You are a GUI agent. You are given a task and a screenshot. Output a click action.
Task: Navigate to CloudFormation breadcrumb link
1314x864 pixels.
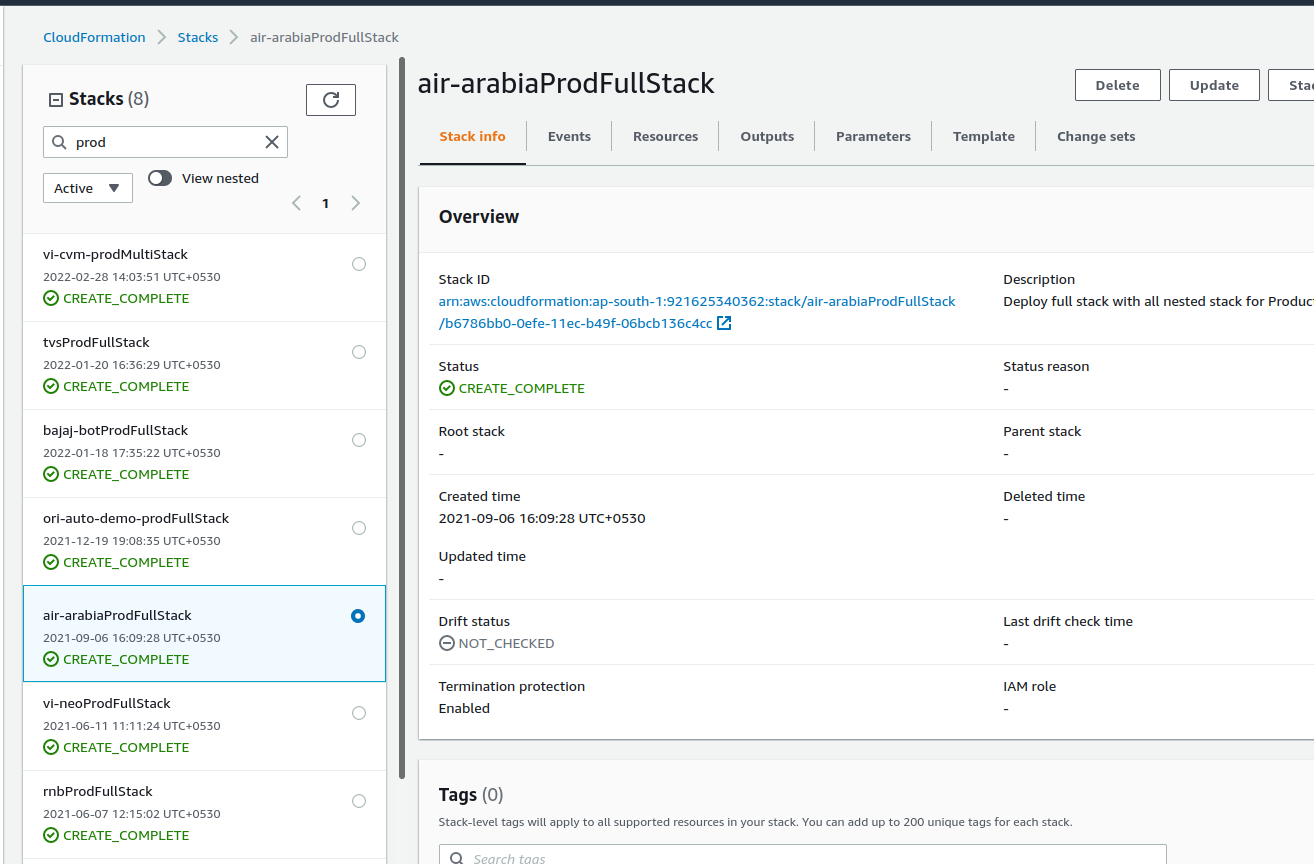pos(94,37)
